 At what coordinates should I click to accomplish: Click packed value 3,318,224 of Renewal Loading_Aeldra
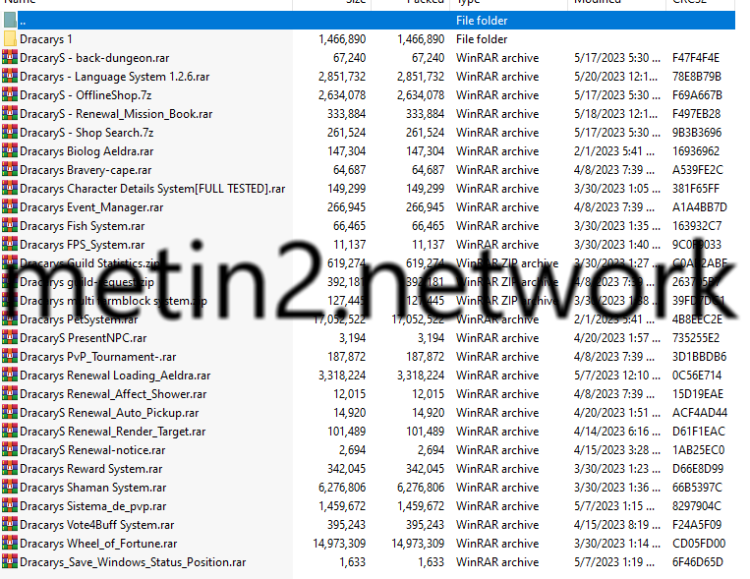click(x=420, y=376)
